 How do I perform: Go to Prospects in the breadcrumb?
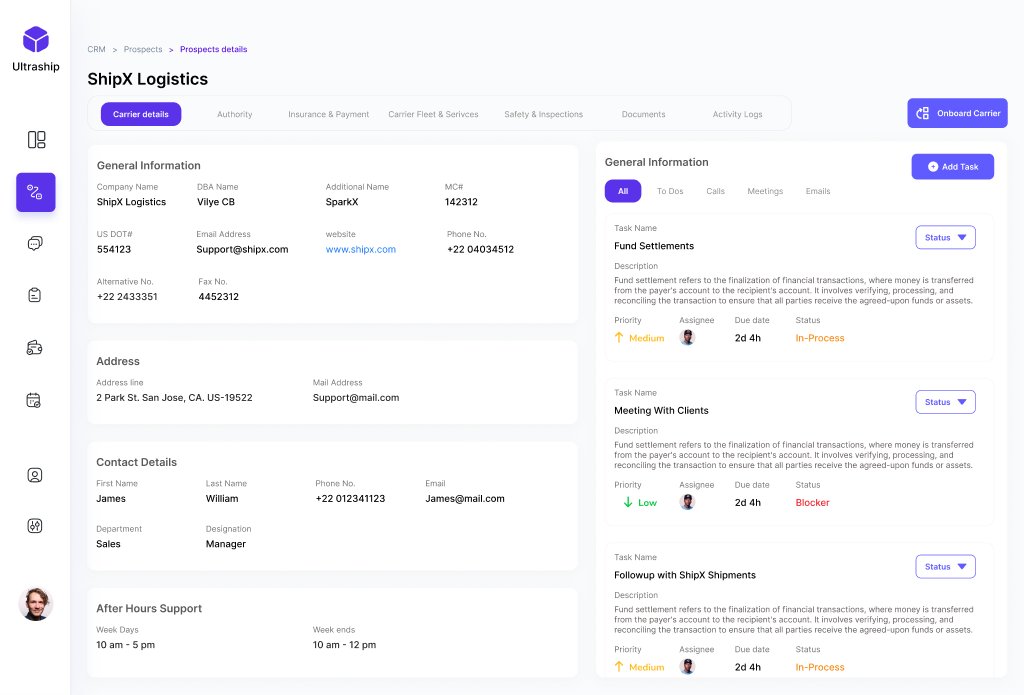(x=143, y=50)
